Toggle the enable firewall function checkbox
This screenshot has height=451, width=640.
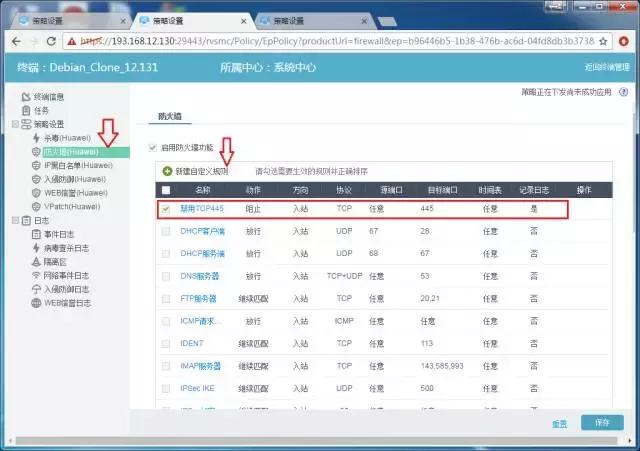(x=153, y=147)
